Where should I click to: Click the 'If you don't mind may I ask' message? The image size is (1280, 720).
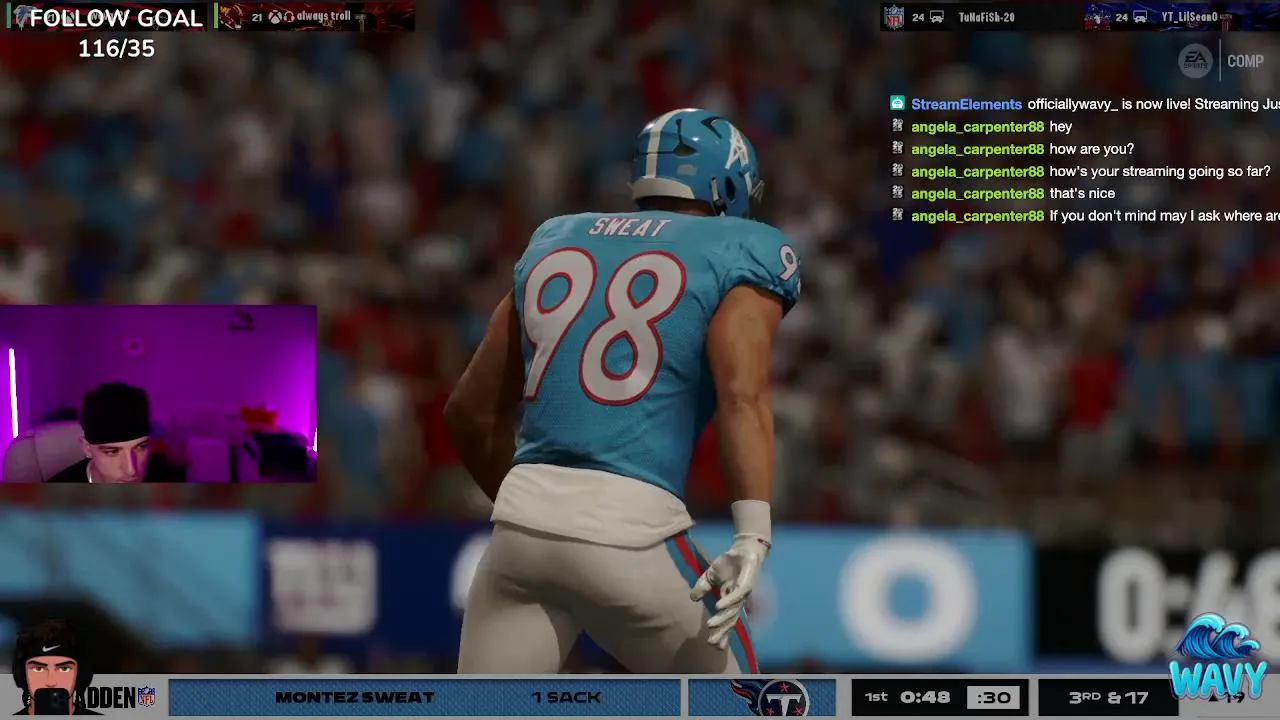pos(1164,216)
